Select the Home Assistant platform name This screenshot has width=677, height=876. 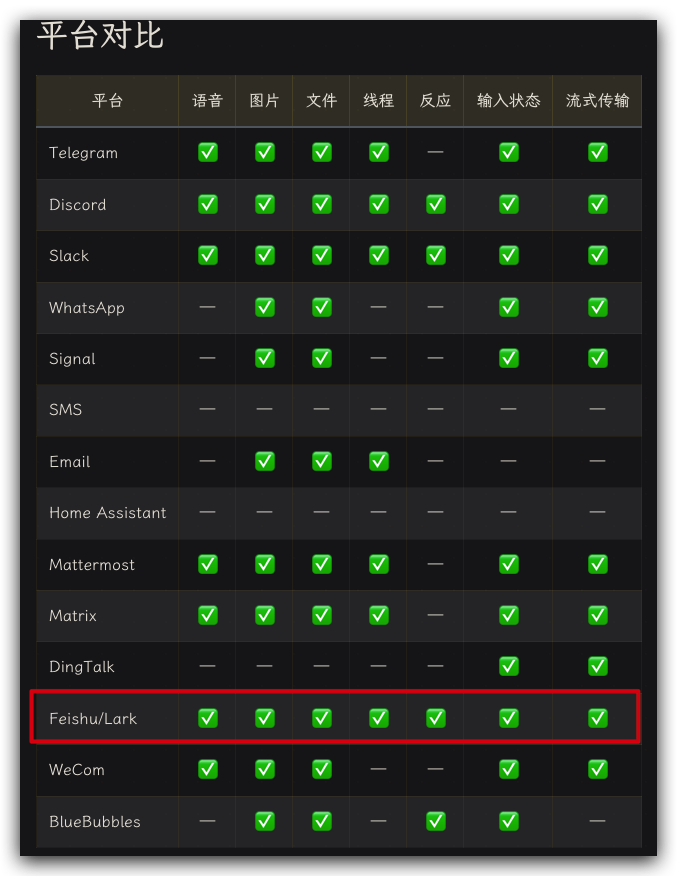click(108, 513)
